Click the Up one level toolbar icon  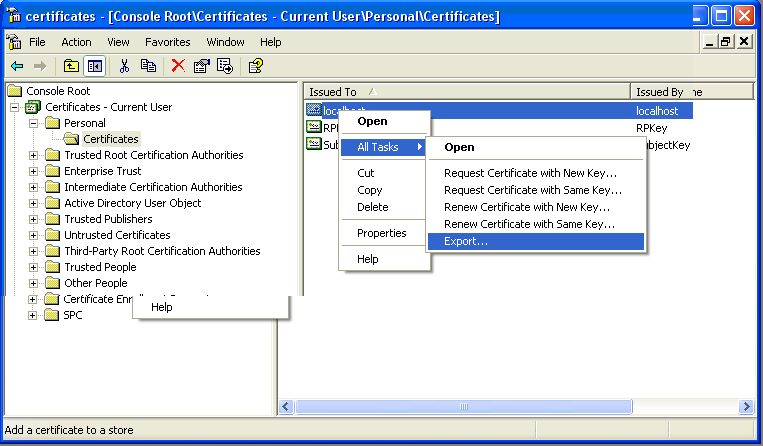click(71, 66)
